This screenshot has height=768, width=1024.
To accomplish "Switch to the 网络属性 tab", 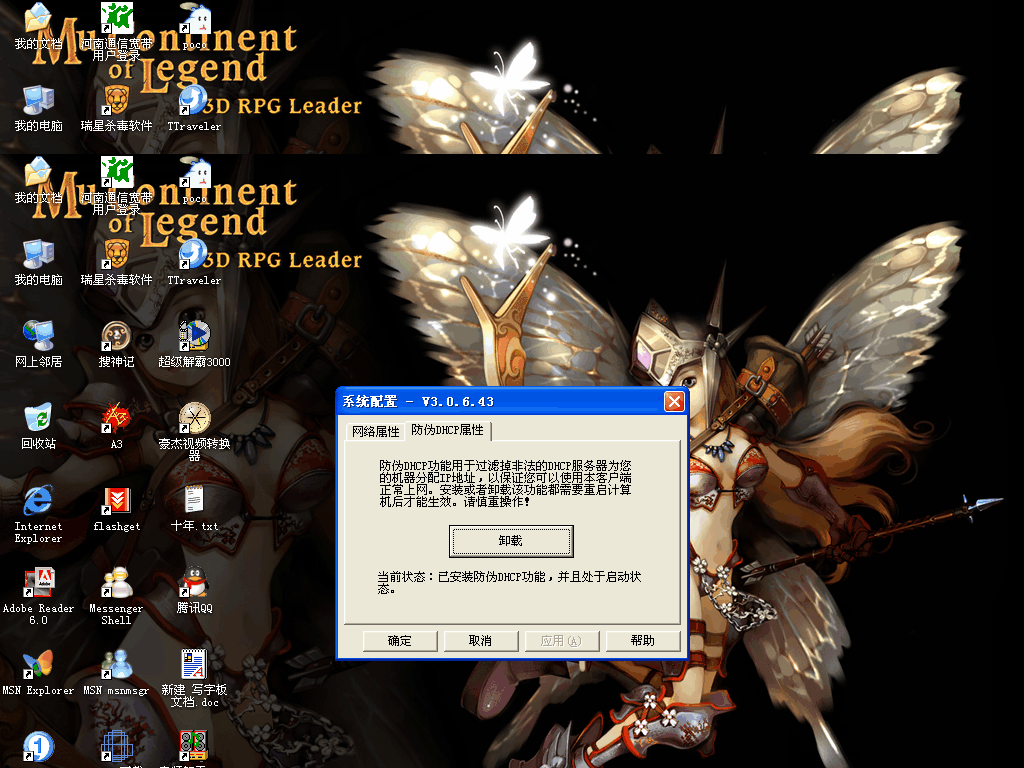I will tap(375, 432).
